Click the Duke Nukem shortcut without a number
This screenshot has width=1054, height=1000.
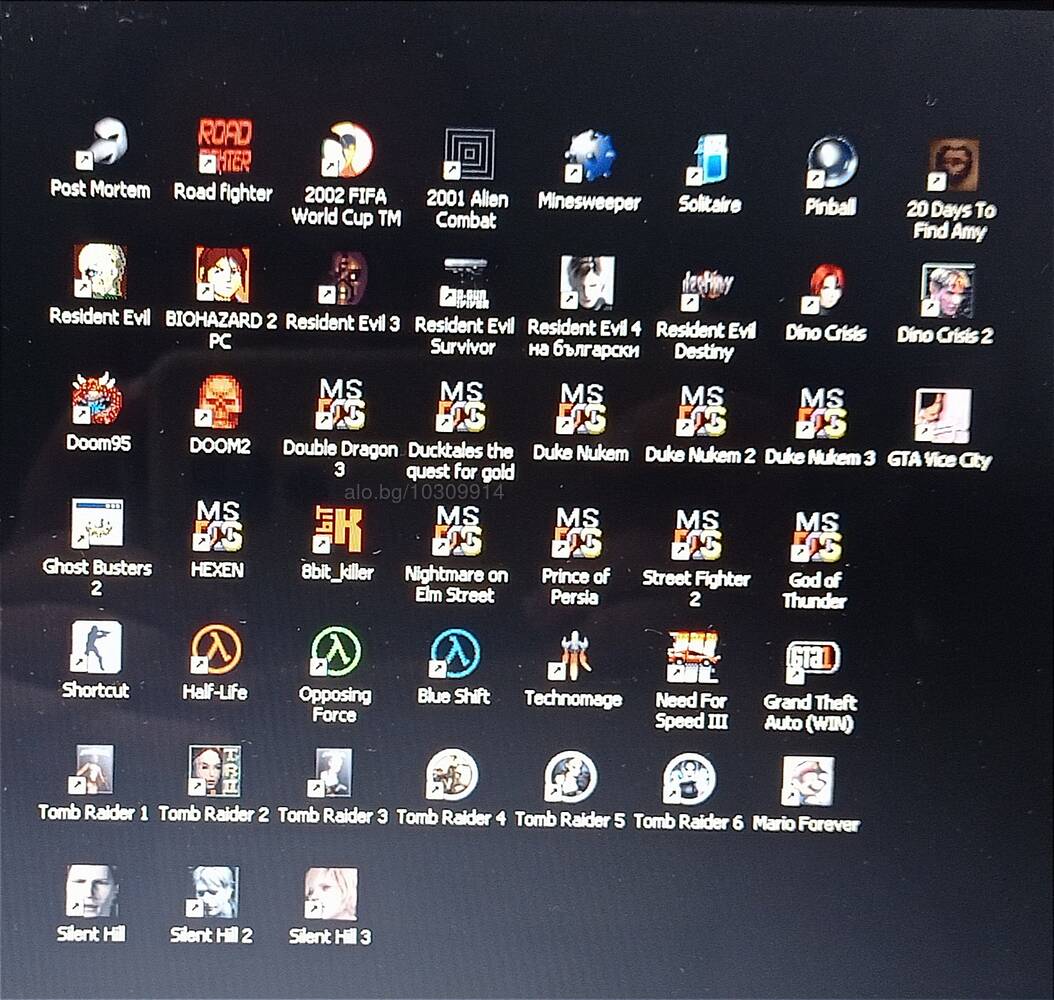[x=581, y=409]
